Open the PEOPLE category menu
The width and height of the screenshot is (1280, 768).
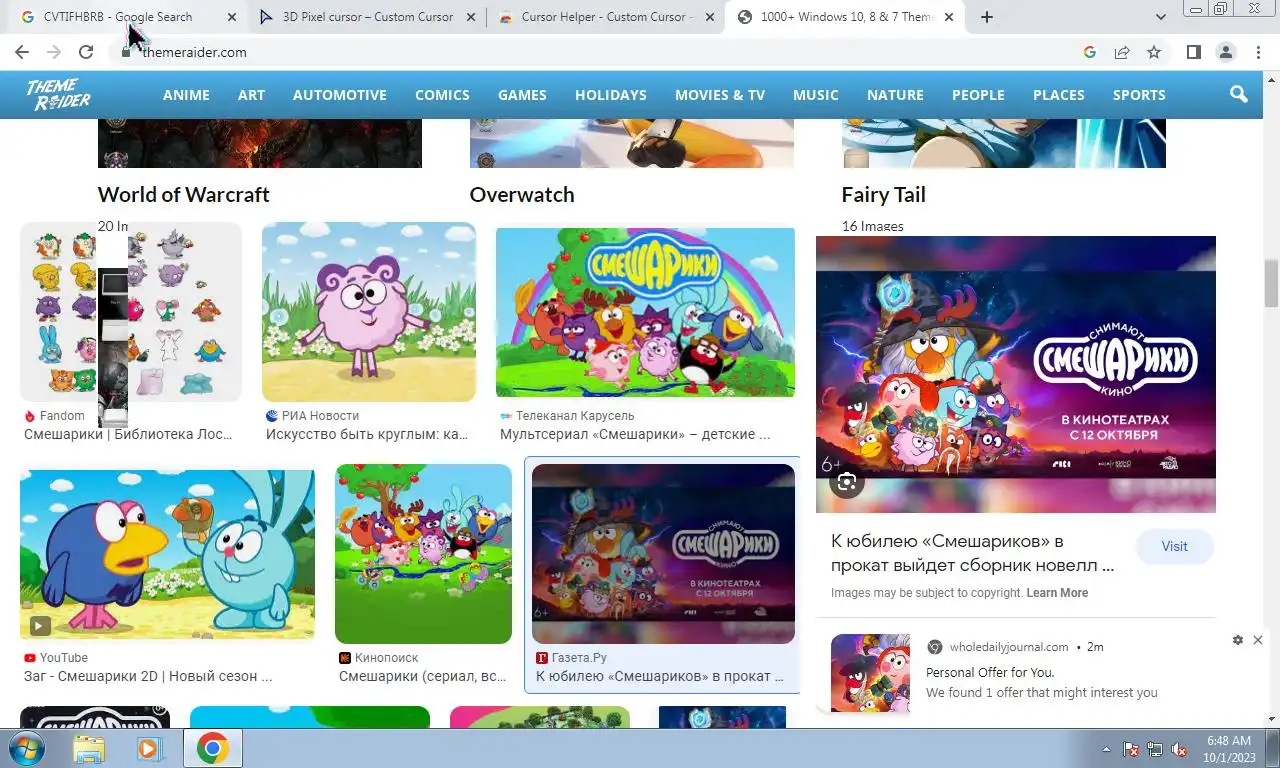pyautogui.click(x=978, y=95)
